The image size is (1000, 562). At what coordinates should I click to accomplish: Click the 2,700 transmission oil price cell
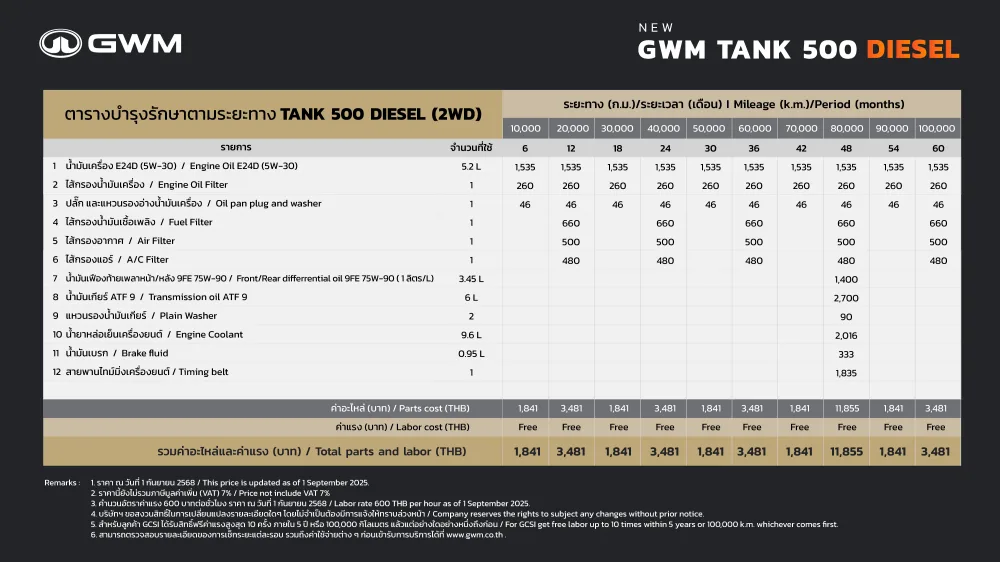click(846, 298)
